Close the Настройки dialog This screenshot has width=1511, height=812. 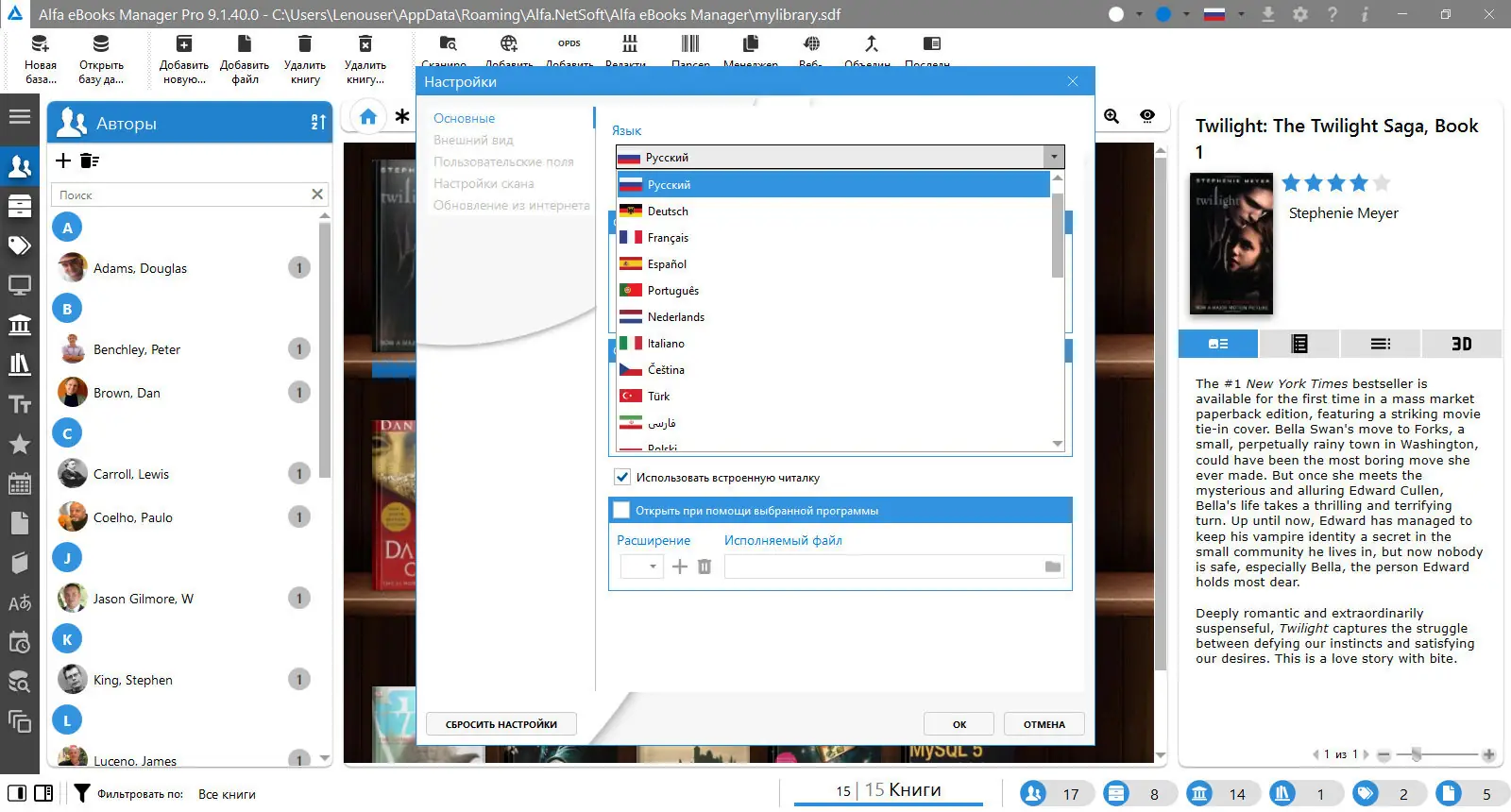click(1073, 81)
